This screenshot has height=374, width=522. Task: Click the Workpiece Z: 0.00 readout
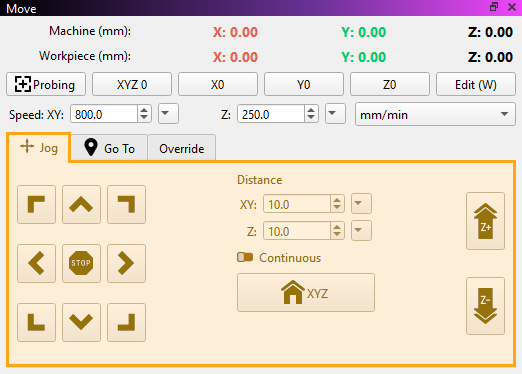point(490,57)
